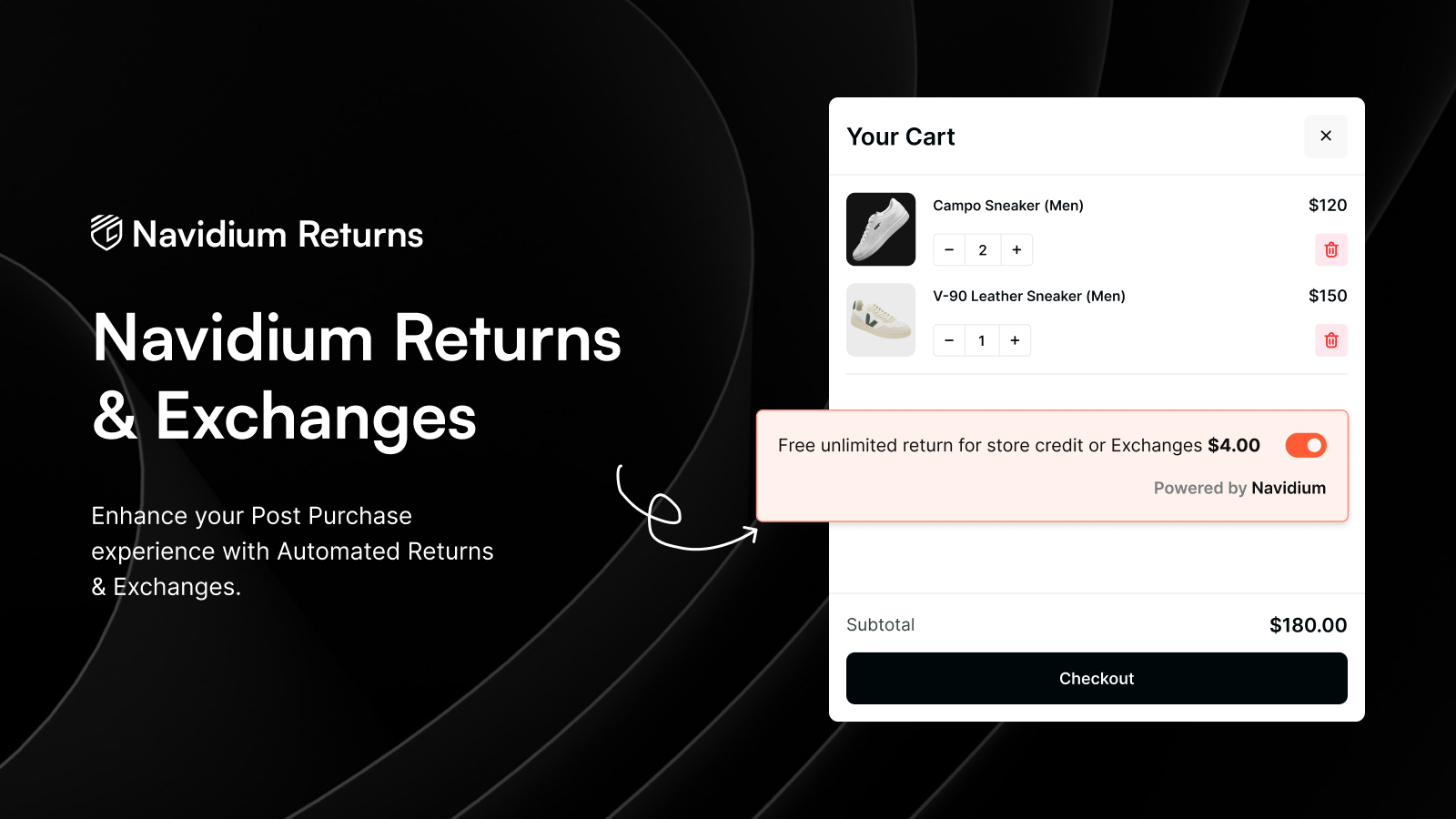
Task: Click the $180.00 subtotal amount
Action: (x=1309, y=625)
